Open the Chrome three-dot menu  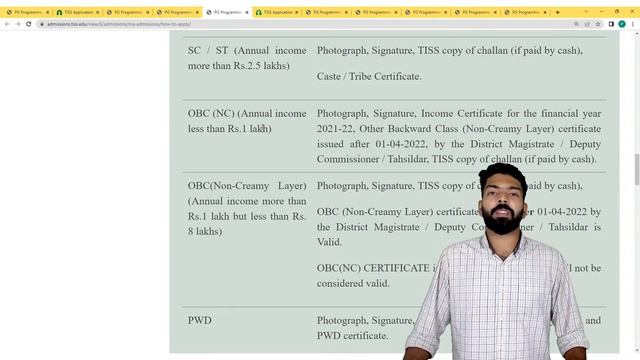pyautogui.click(x=633, y=24)
